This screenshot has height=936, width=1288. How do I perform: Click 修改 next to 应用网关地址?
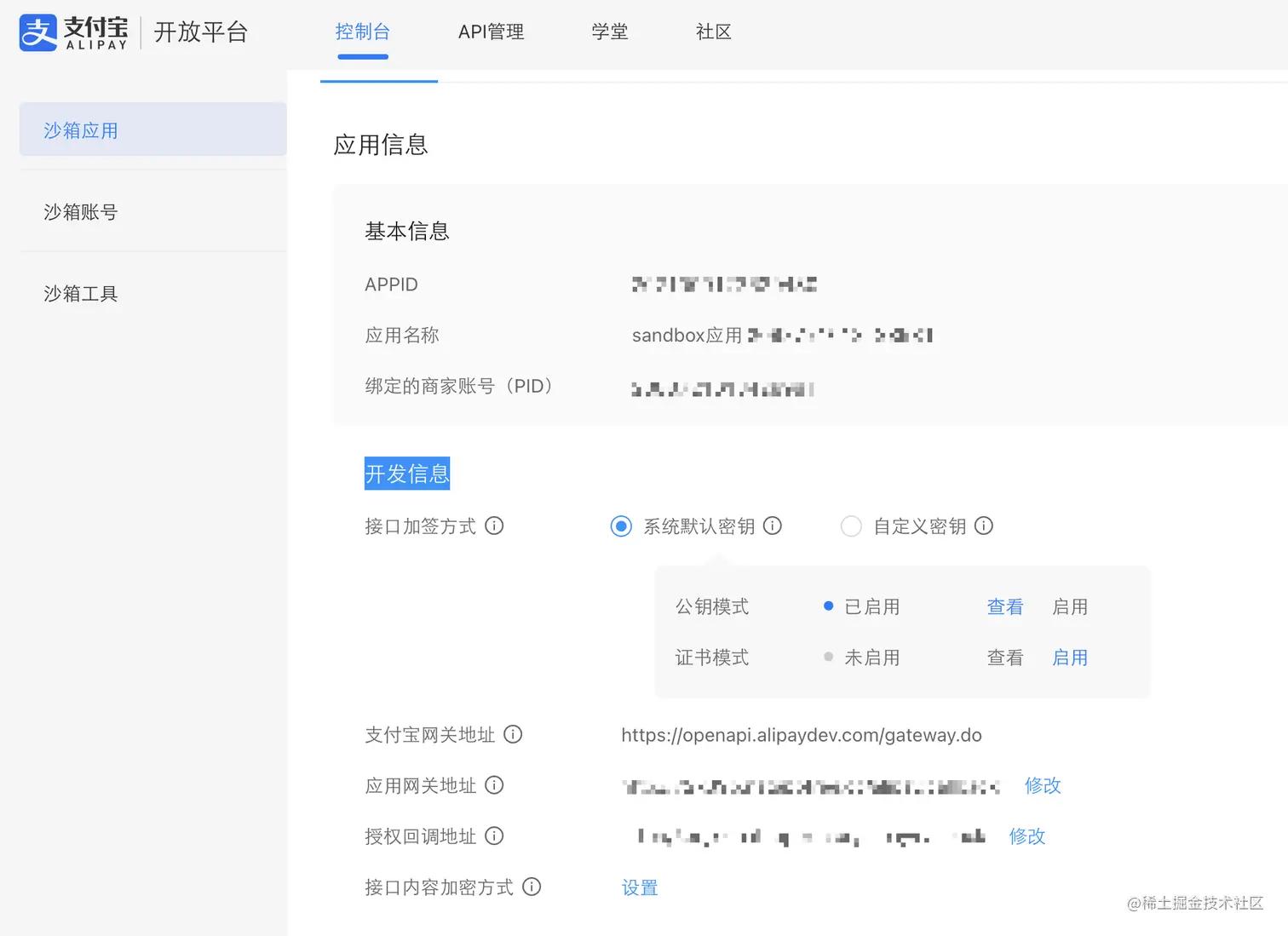1042,785
